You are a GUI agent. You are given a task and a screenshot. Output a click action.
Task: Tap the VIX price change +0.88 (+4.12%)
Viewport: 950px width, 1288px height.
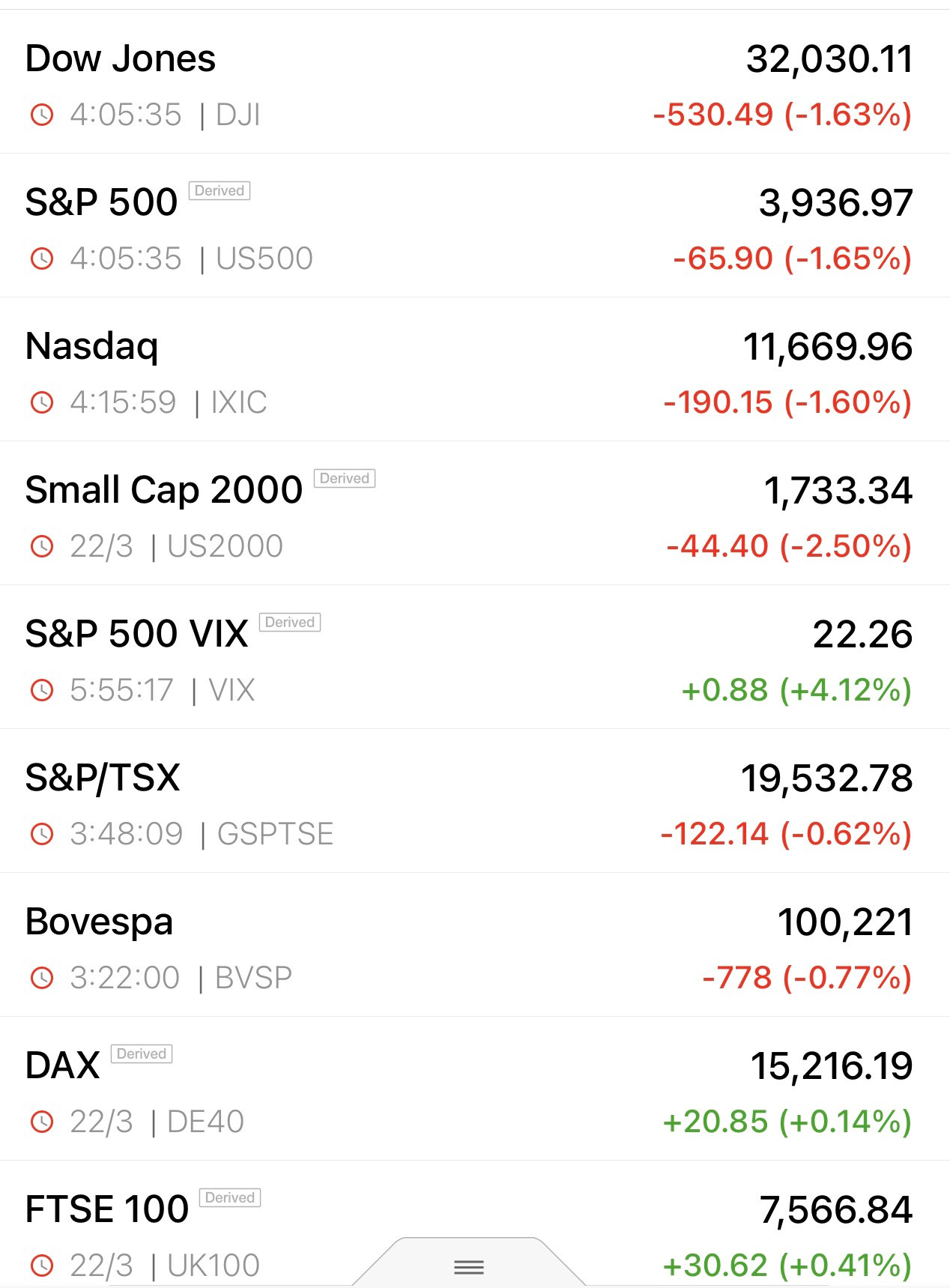(x=796, y=690)
